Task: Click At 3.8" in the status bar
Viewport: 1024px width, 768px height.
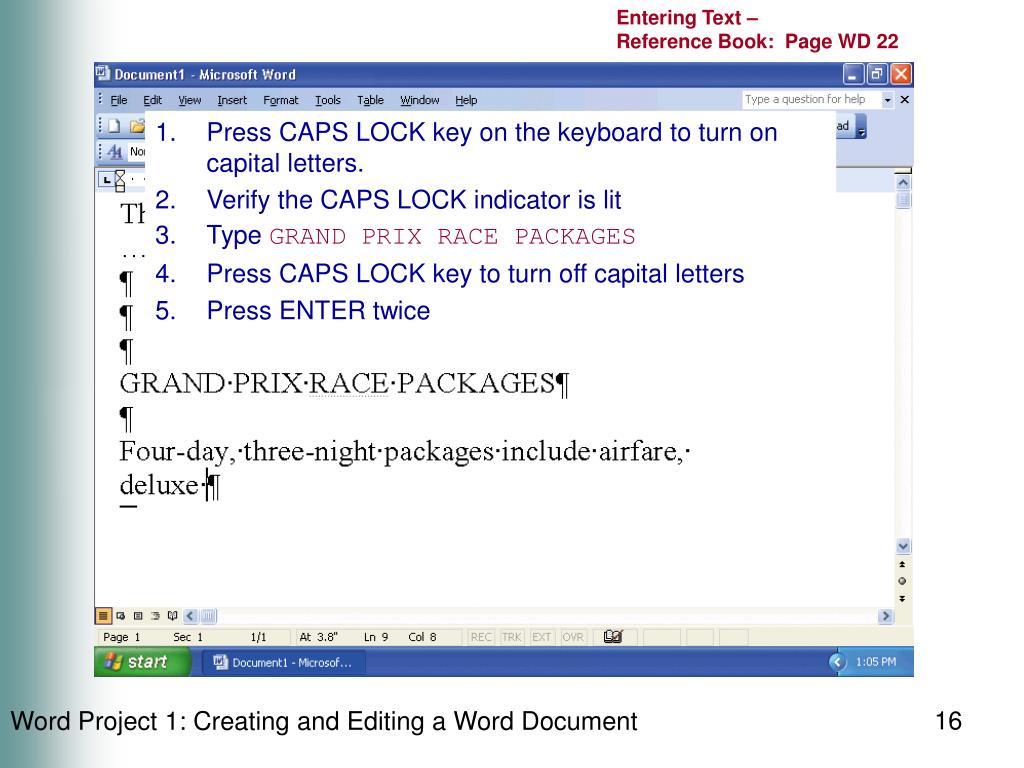Action: pyautogui.click(x=318, y=637)
